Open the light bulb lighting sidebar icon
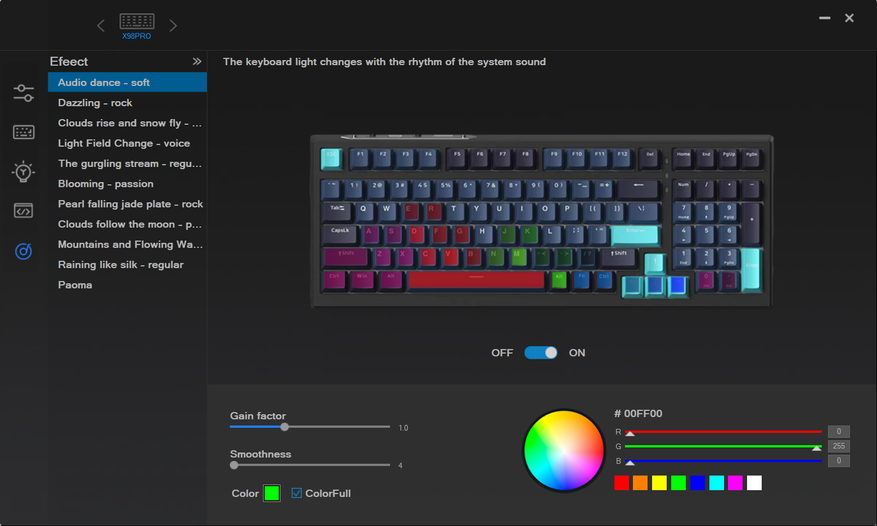Image resolution: width=877 pixels, height=526 pixels. click(23, 172)
